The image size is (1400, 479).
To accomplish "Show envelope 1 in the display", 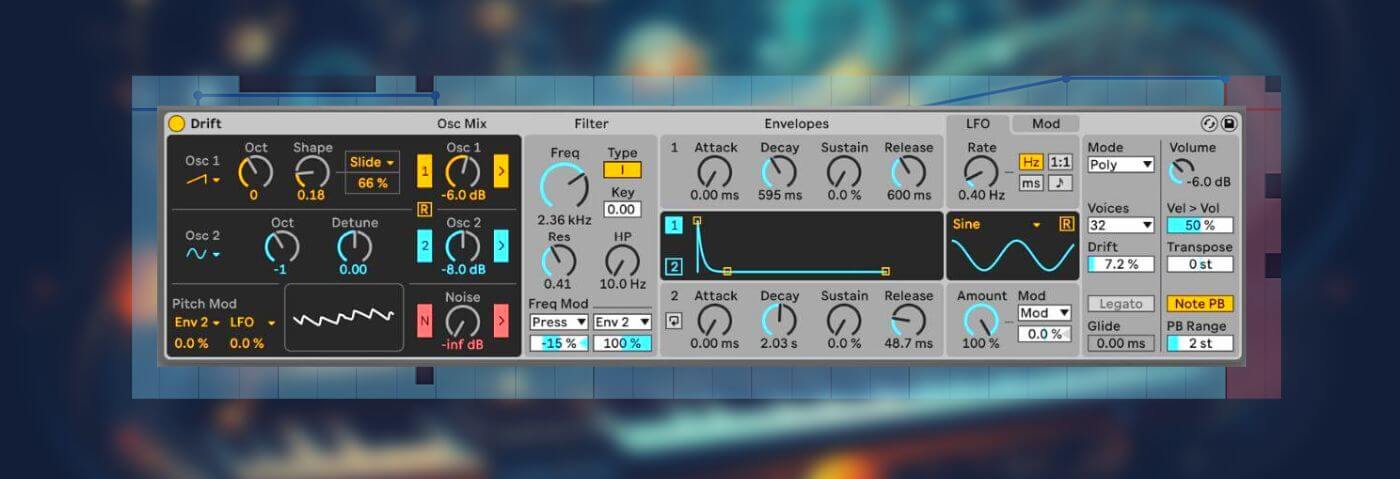I will (674, 226).
